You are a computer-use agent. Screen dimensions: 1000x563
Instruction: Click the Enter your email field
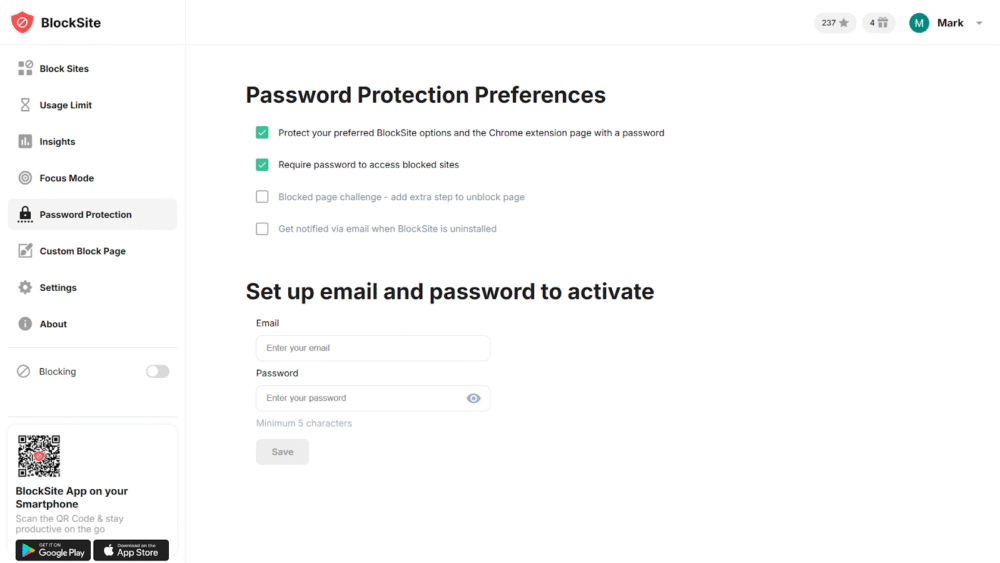click(372, 348)
